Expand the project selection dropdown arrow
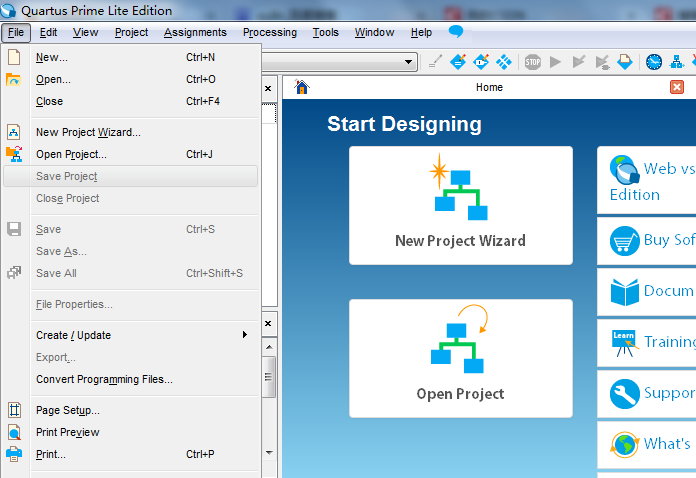The height and width of the screenshot is (478, 696). (x=409, y=62)
